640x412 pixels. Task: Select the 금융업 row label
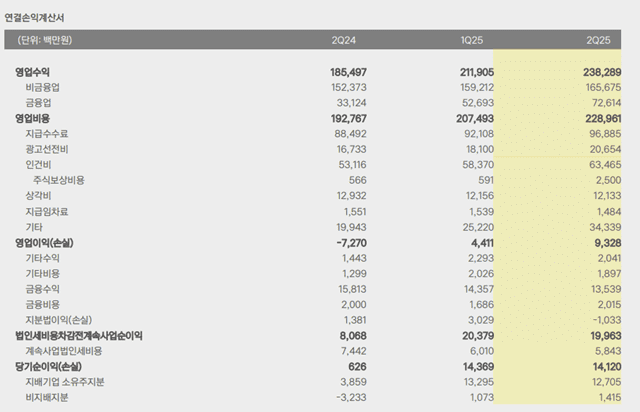[x=38, y=103]
